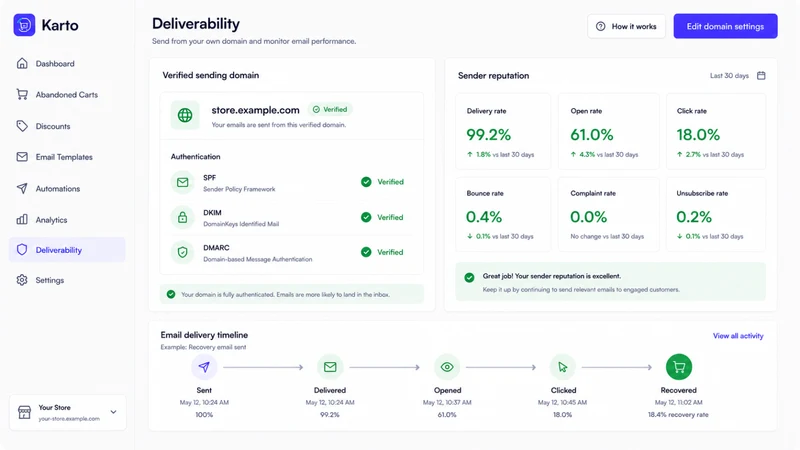This screenshot has width=800, height=450.
Task: Click the Dashboard home icon
Action: tap(22, 63)
